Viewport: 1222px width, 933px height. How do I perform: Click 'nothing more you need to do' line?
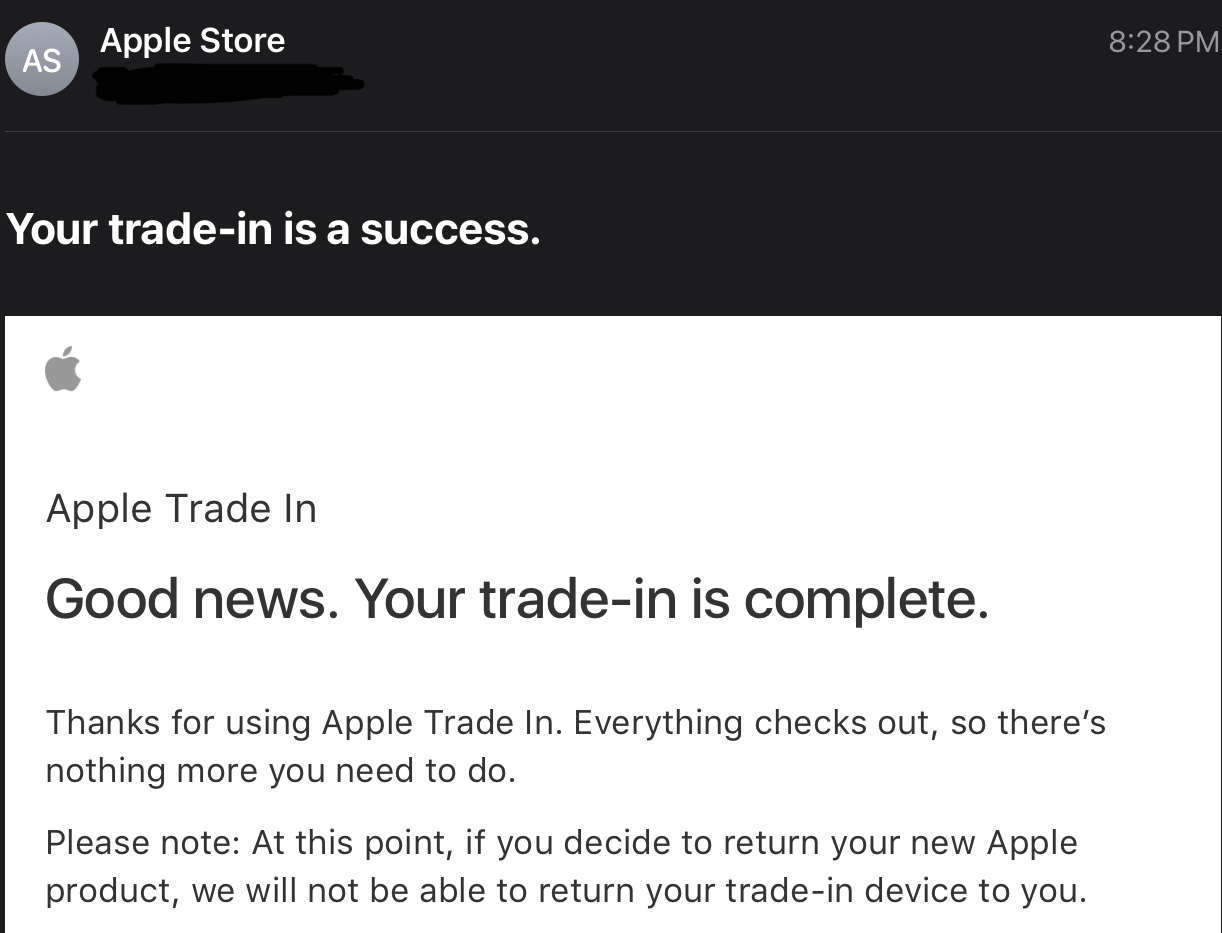(x=280, y=771)
